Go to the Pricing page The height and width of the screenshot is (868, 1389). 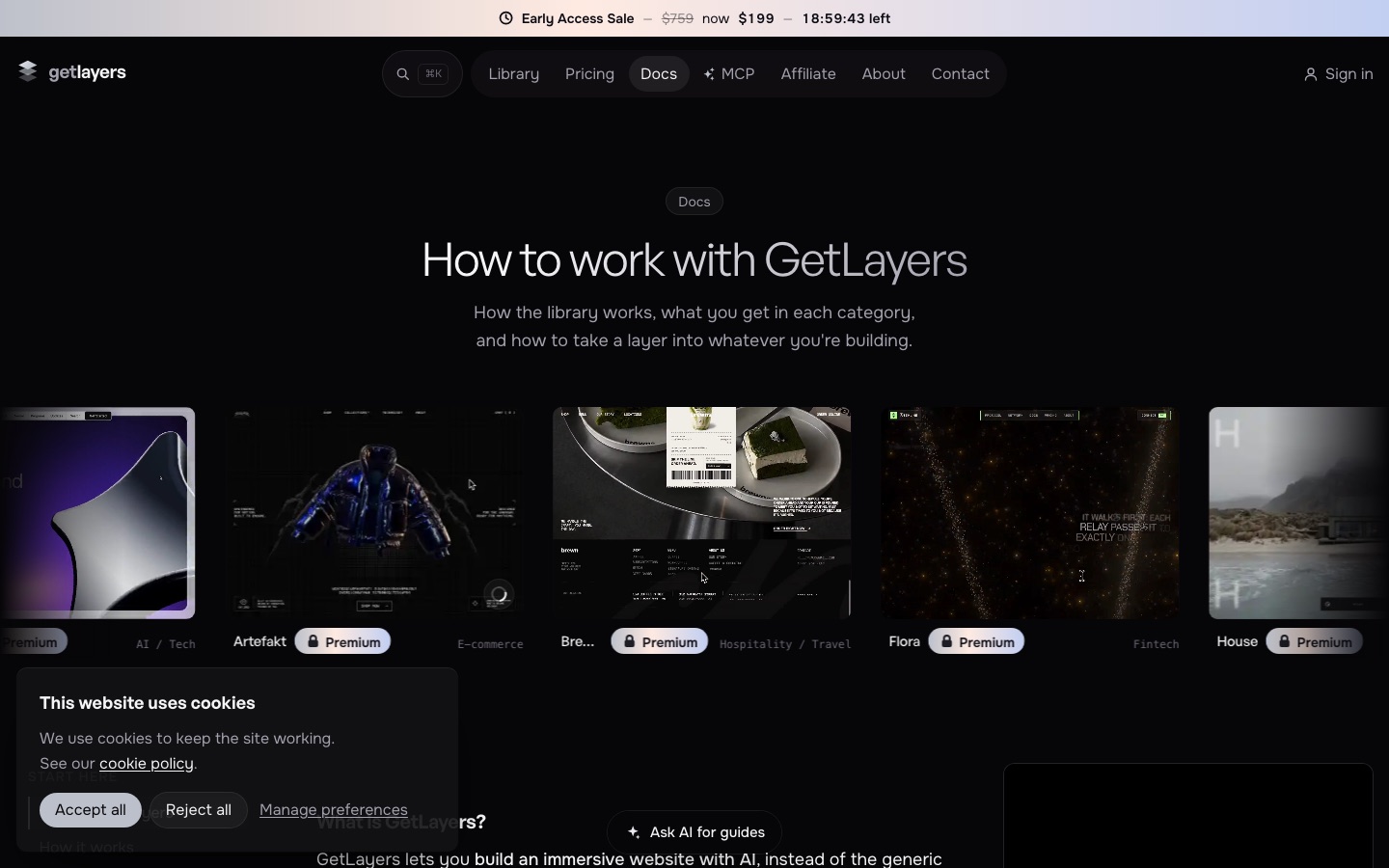tap(589, 74)
